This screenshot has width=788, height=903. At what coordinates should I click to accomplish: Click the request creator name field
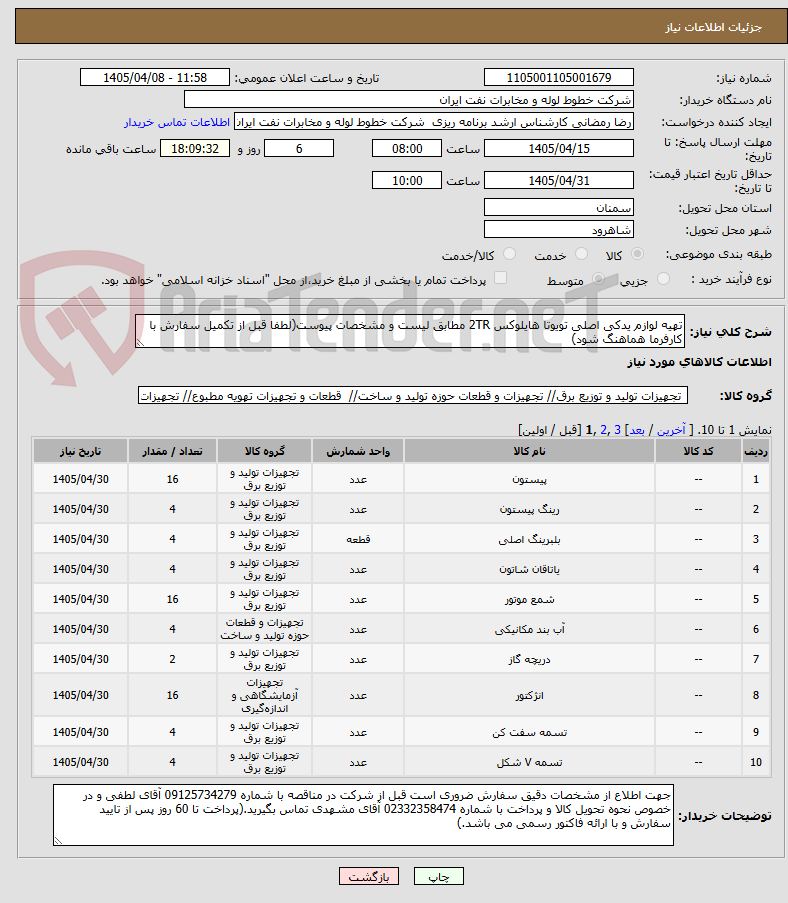pos(434,122)
